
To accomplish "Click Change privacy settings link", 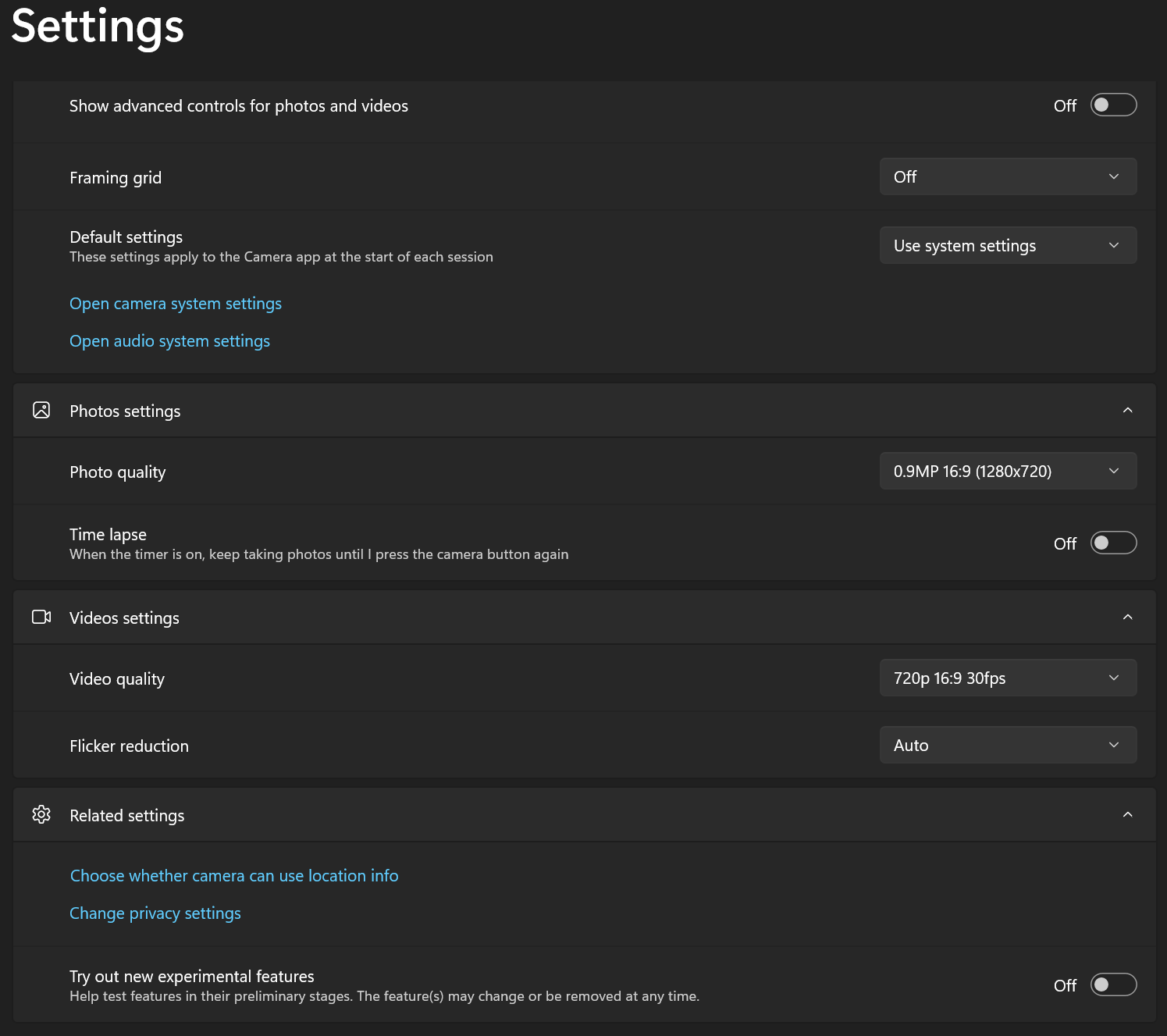I will point(155,913).
